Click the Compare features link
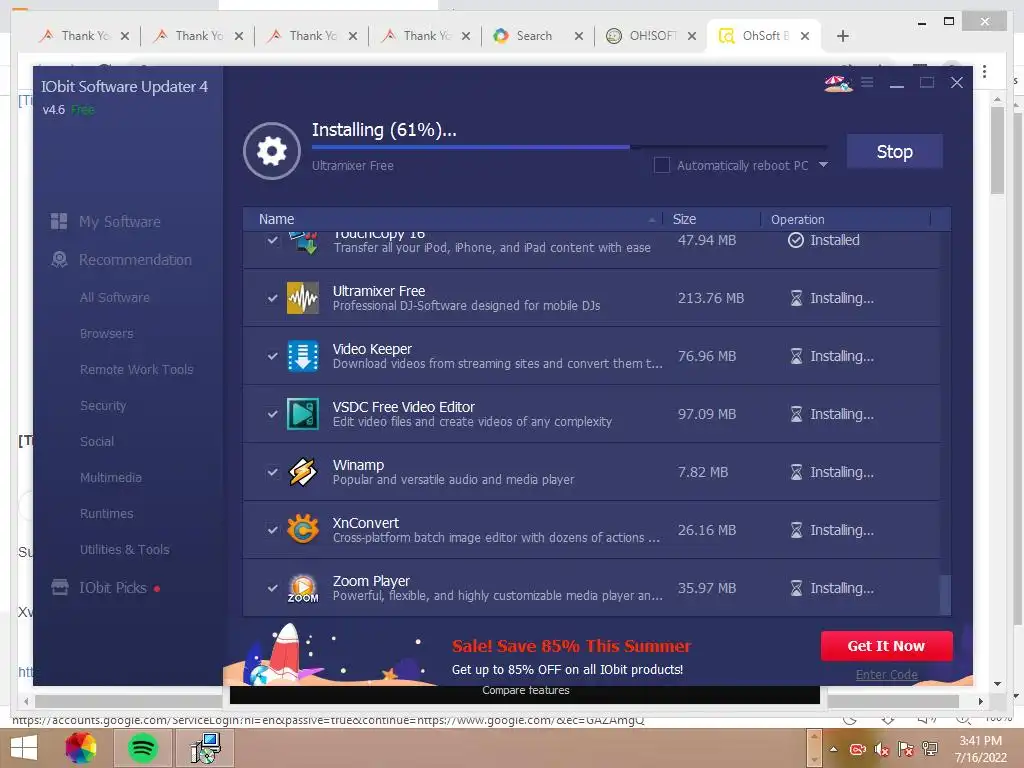 [x=526, y=690]
